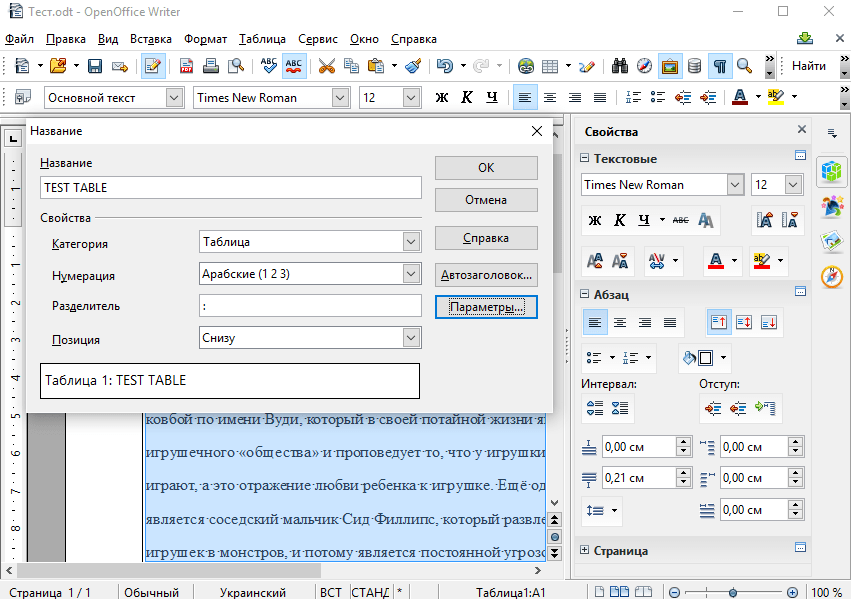Open the Нумерация dropdown list
Image resolution: width=851 pixels, height=599 pixels.
point(410,274)
